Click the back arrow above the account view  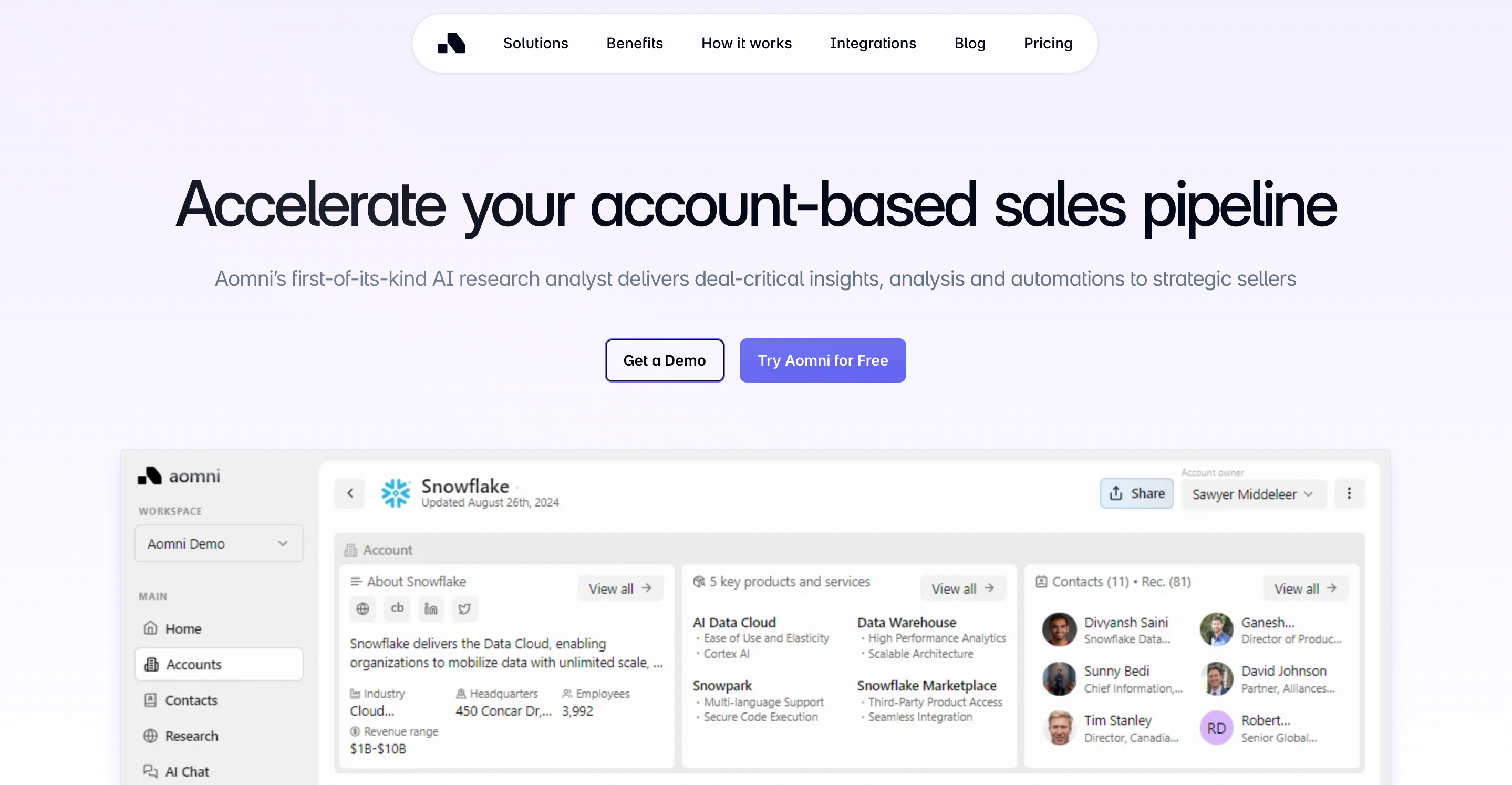click(349, 493)
